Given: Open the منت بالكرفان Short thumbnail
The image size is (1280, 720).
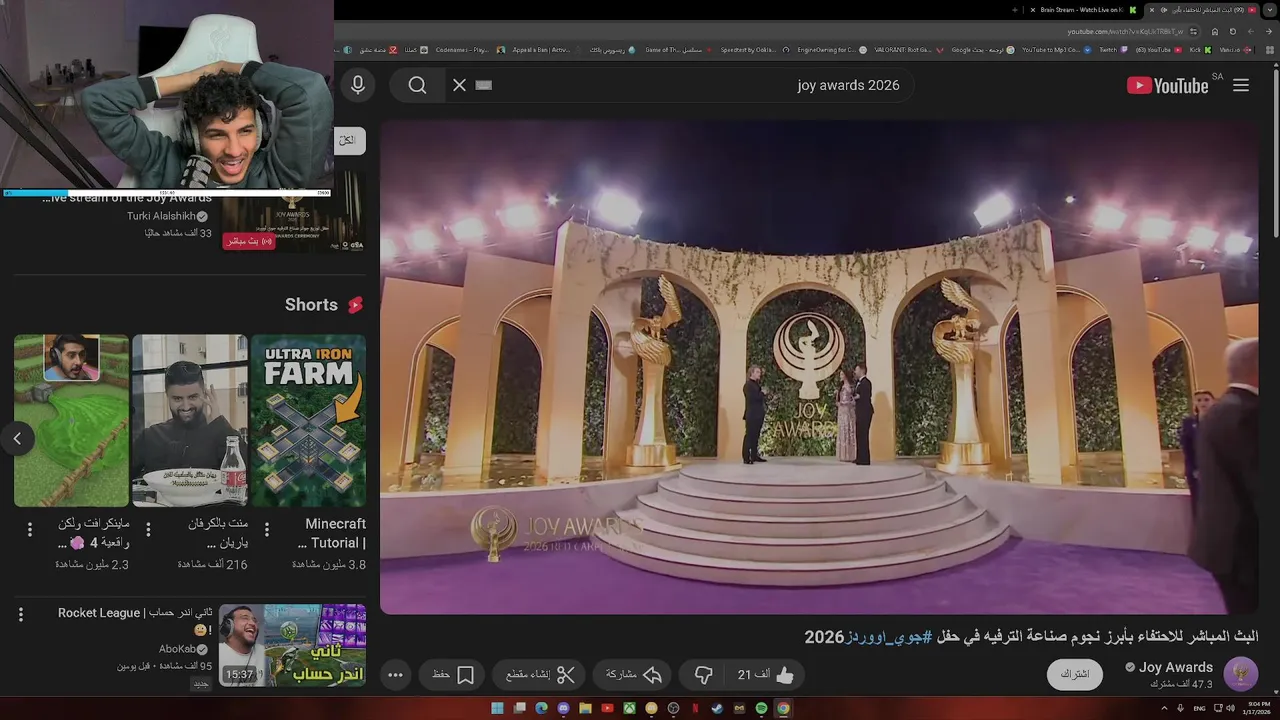Looking at the screenshot, I should coord(190,421).
